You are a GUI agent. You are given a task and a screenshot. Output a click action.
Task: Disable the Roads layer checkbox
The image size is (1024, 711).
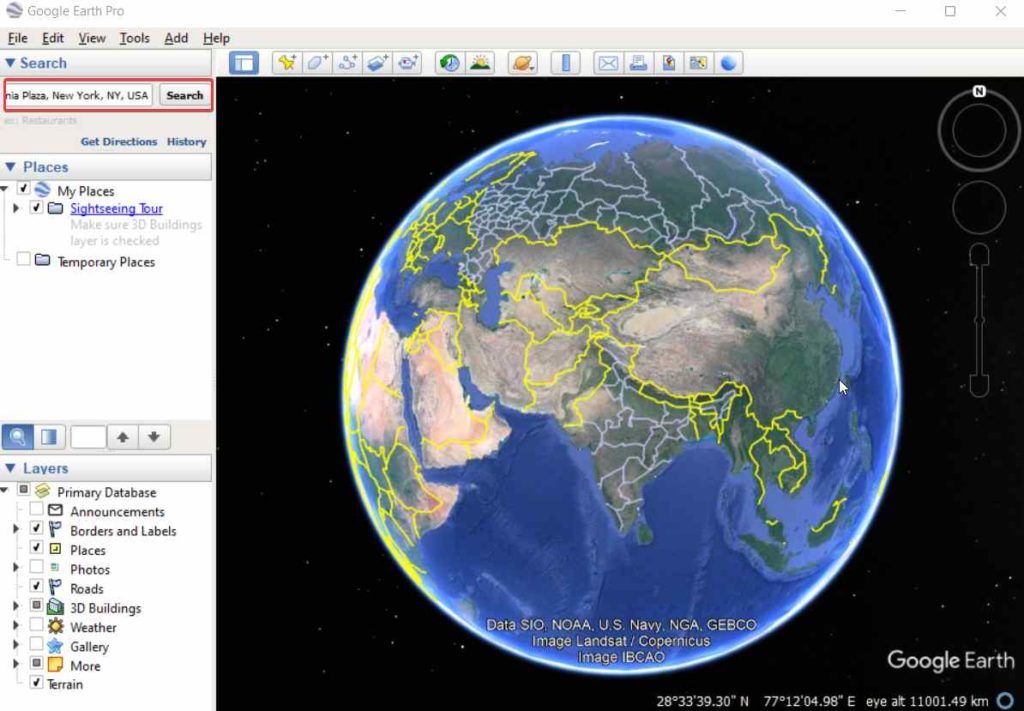pos(37,586)
